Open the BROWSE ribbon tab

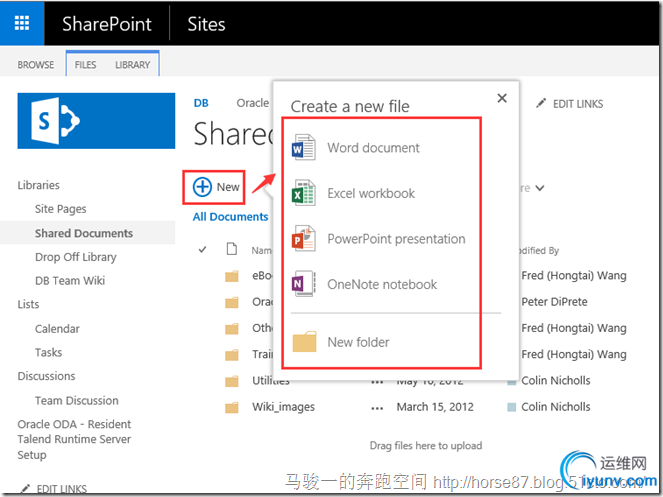[x=36, y=65]
